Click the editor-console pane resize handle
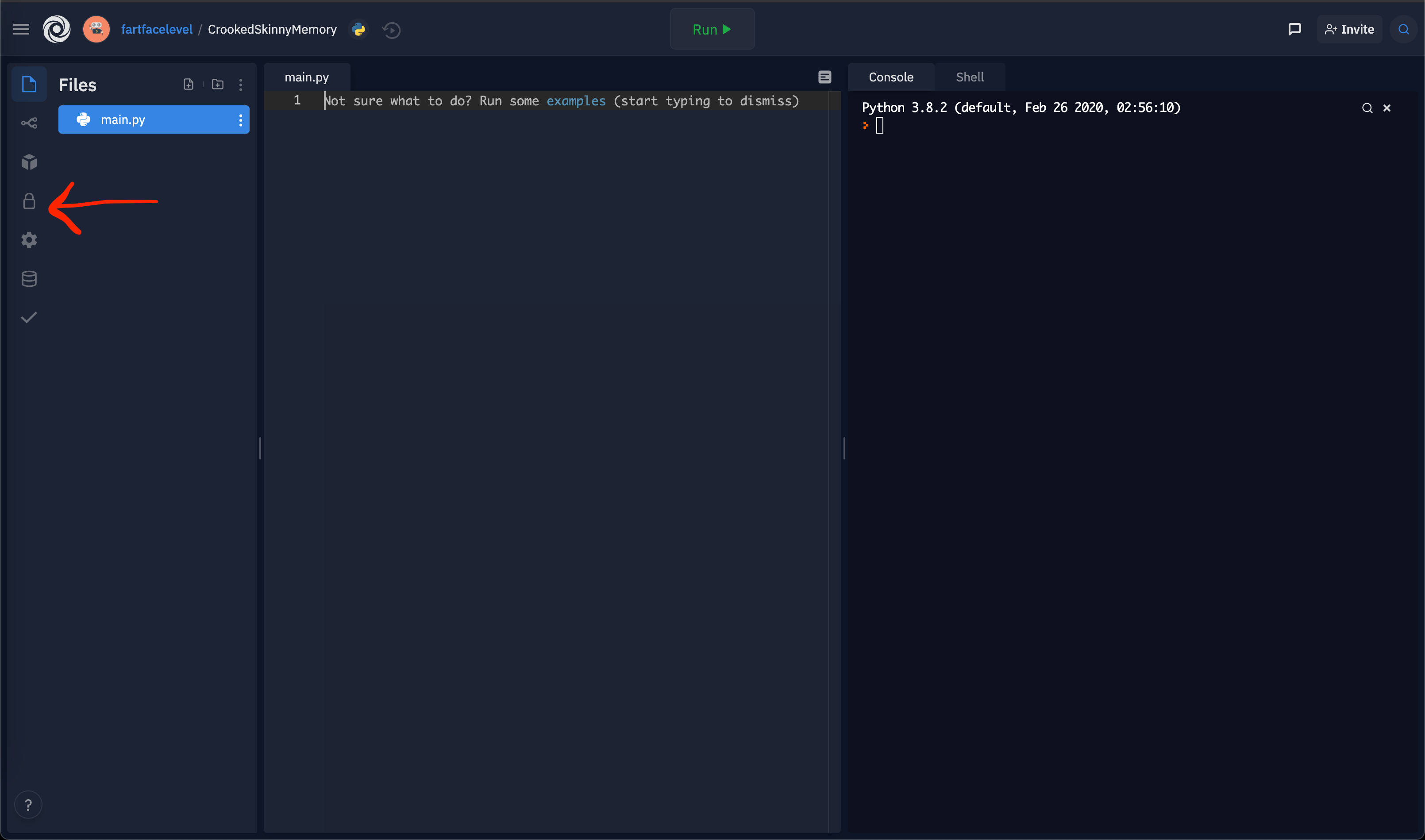Viewport: 1425px width, 840px height. click(x=844, y=448)
